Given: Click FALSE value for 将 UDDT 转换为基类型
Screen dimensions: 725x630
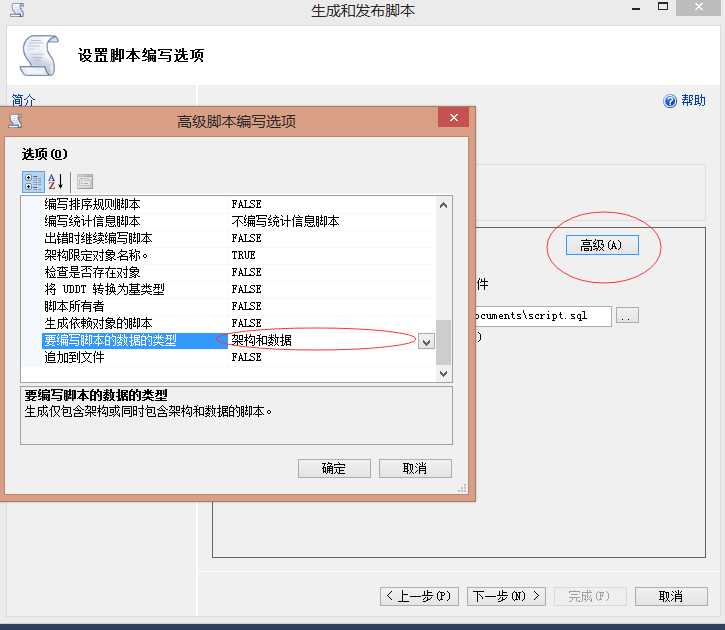Looking at the screenshot, I should (246, 289).
